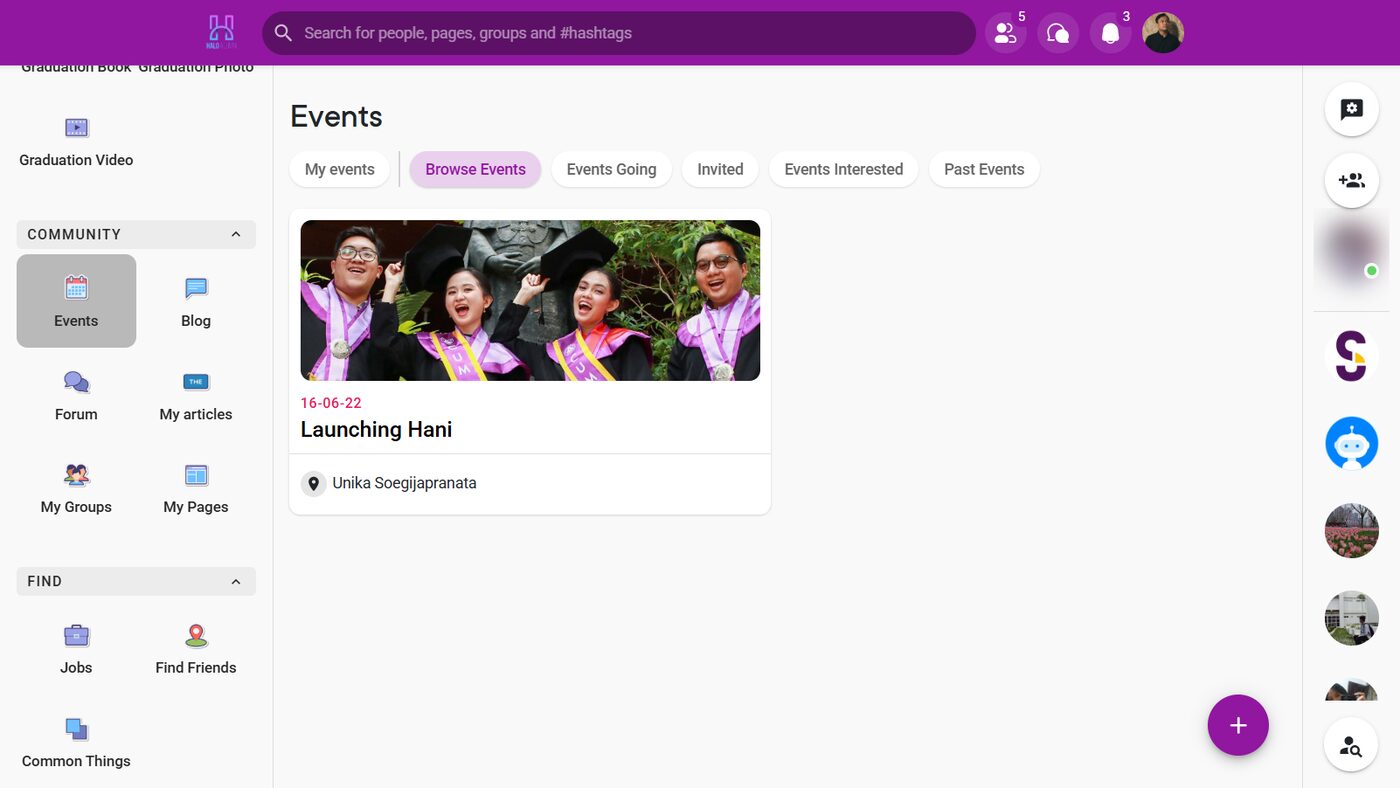Open friend requests icon with badge 5
Screen dimensions: 1400x788
click(x=1006, y=33)
